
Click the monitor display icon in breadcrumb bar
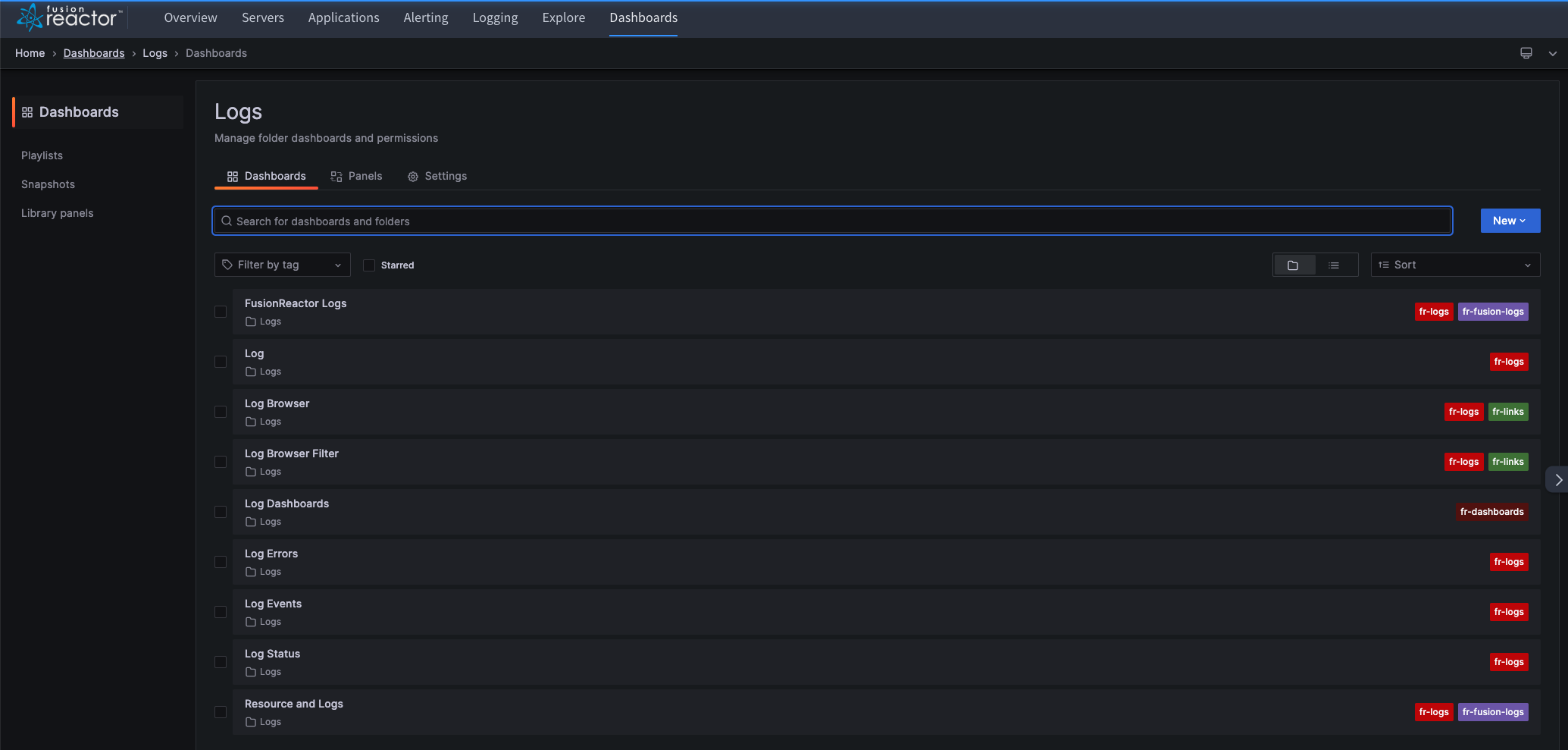pyautogui.click(x=1526, y=53)
